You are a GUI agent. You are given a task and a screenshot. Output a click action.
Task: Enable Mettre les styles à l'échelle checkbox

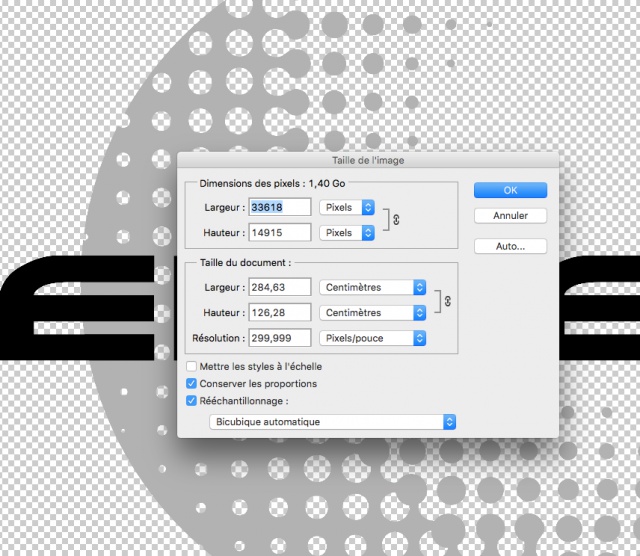[193, 367]
